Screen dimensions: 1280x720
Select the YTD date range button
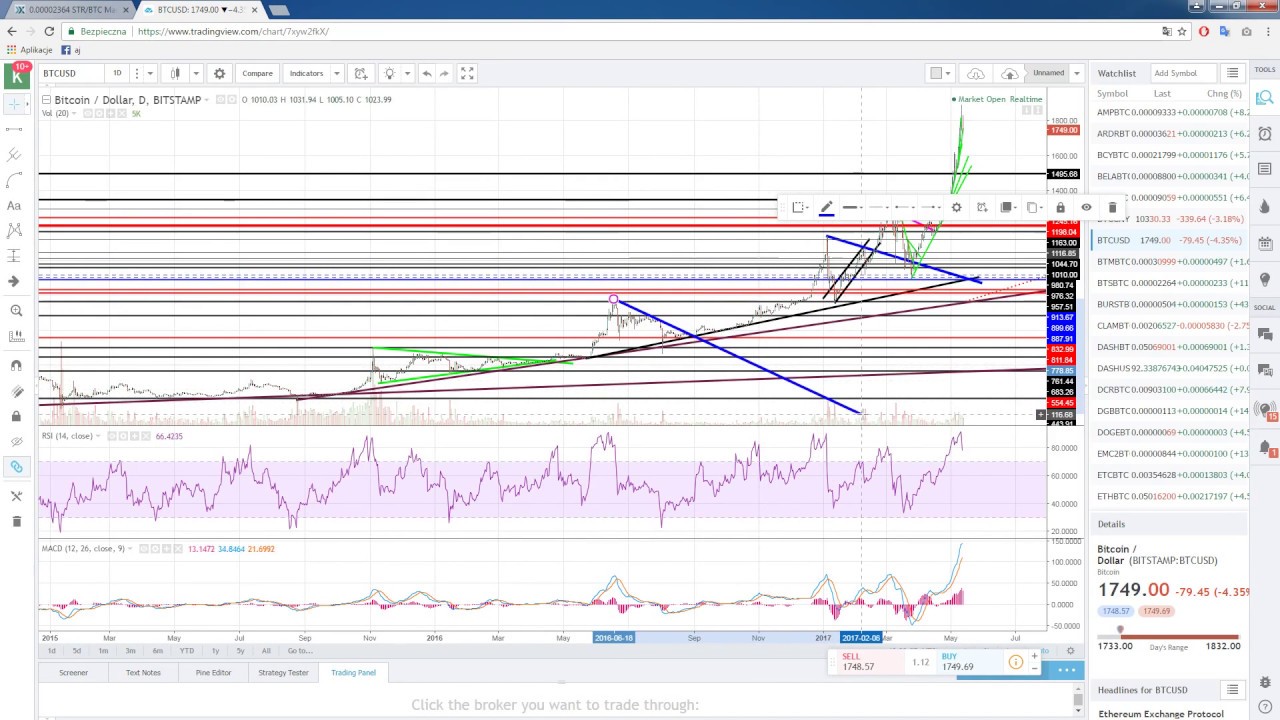tap(187, 651)
